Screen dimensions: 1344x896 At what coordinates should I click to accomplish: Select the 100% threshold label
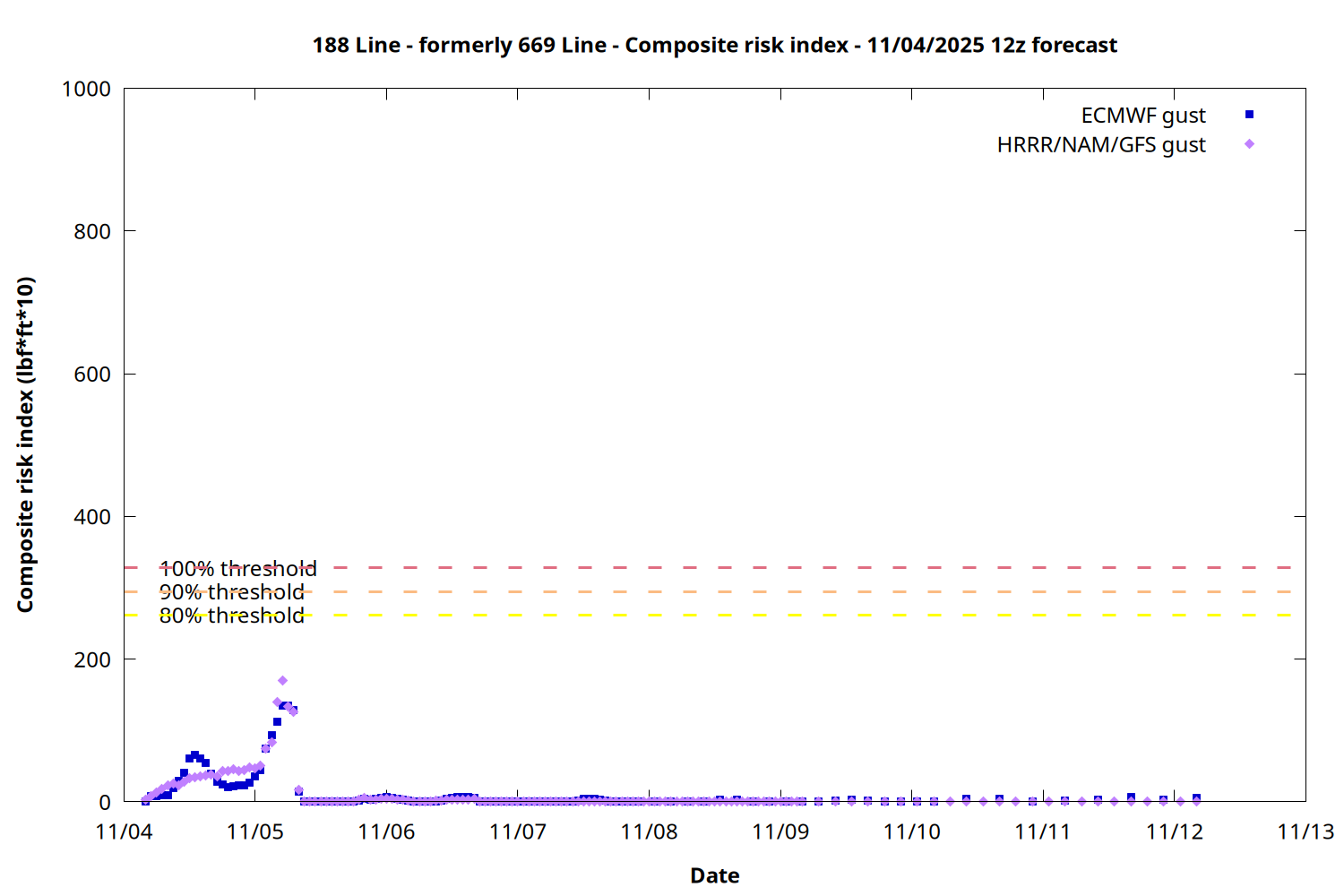237,569
